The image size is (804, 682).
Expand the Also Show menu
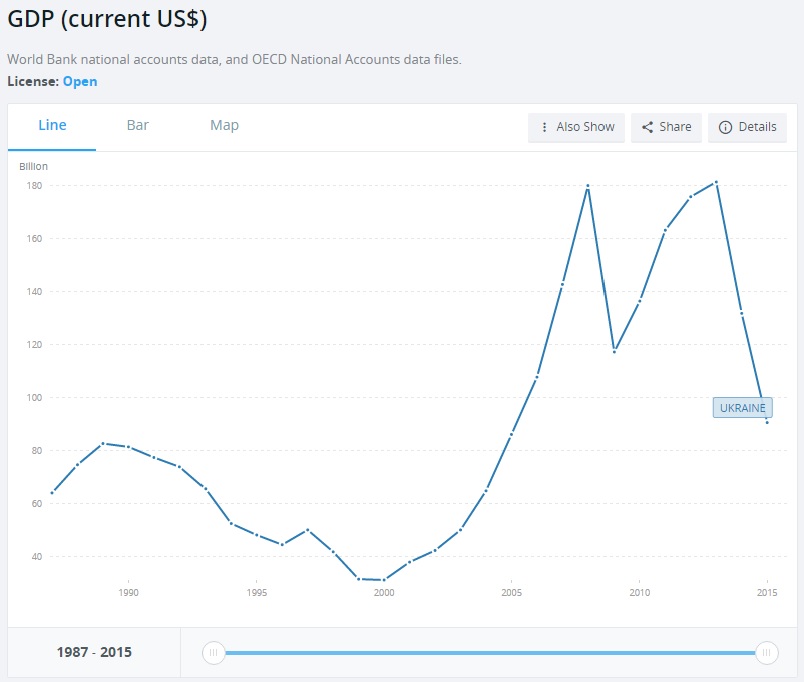[x=577, y=127]
